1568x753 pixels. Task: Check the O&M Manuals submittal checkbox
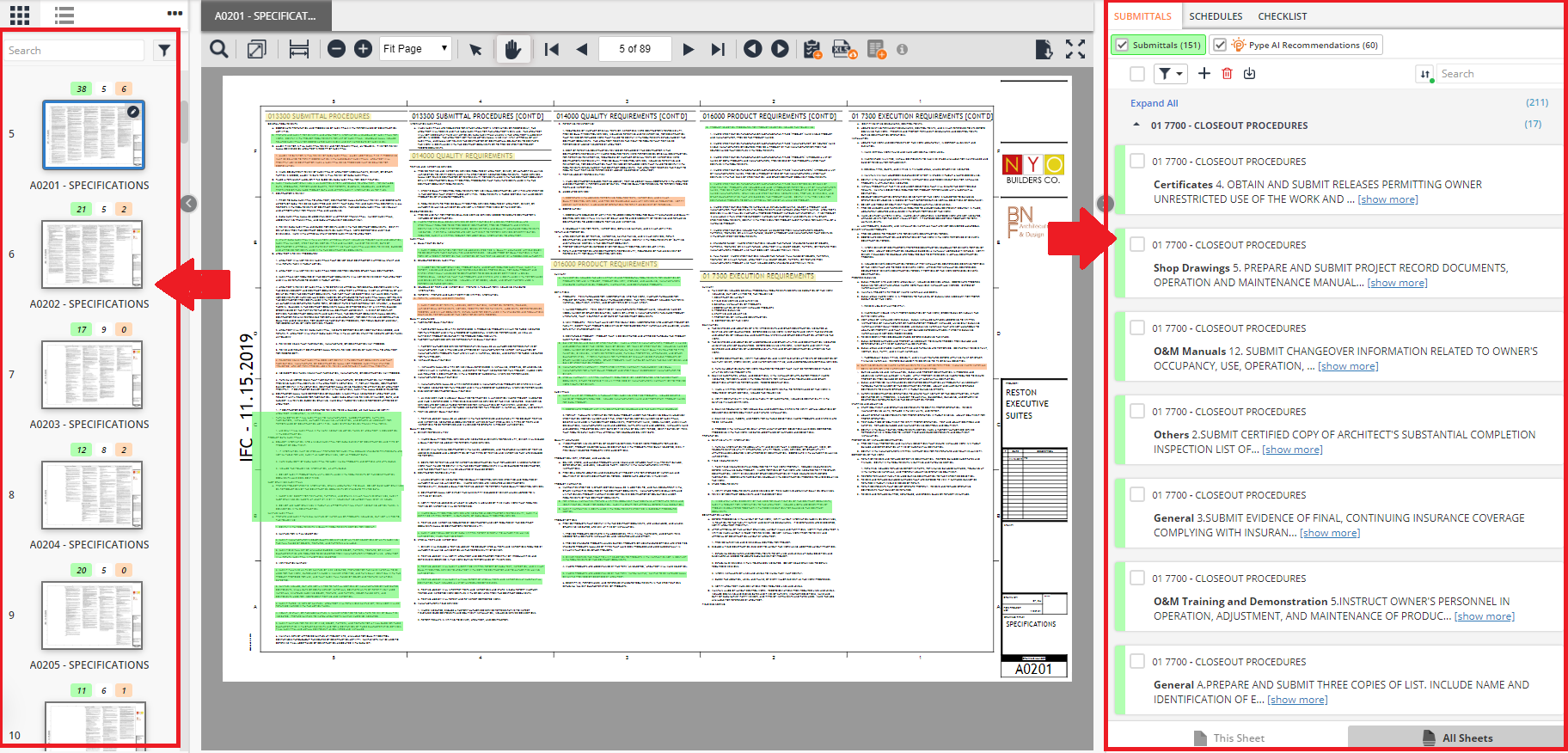point(1137,328)
